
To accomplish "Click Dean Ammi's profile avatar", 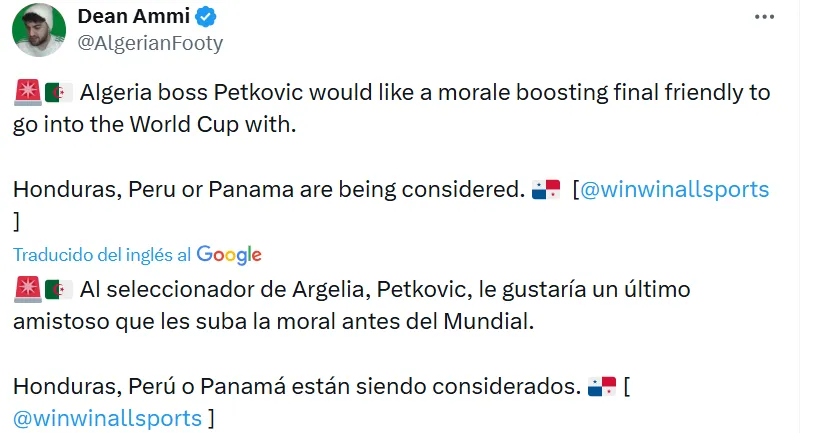I will pyautogui.click(x=39, y=30).
